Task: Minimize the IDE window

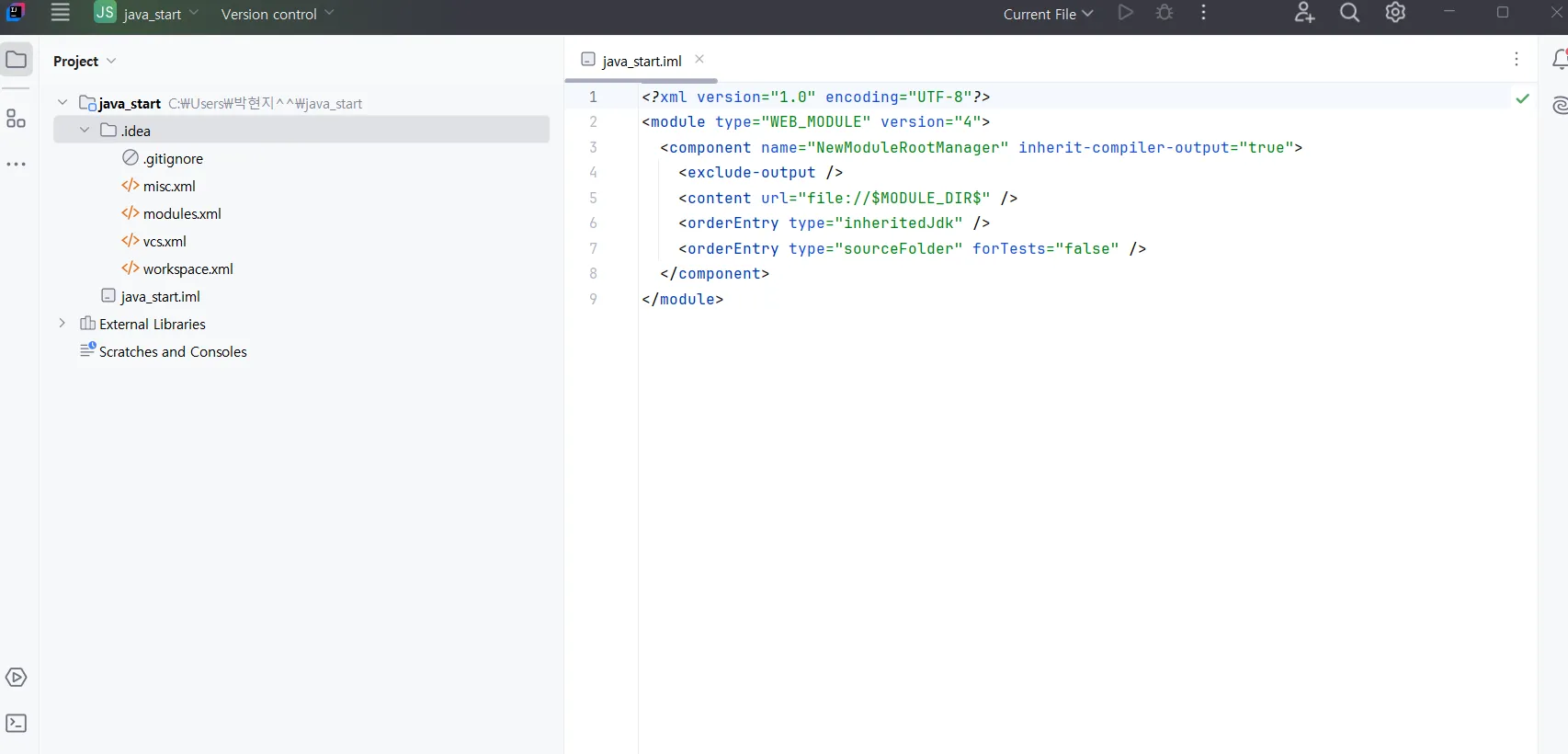Action: coord(1449,12)
